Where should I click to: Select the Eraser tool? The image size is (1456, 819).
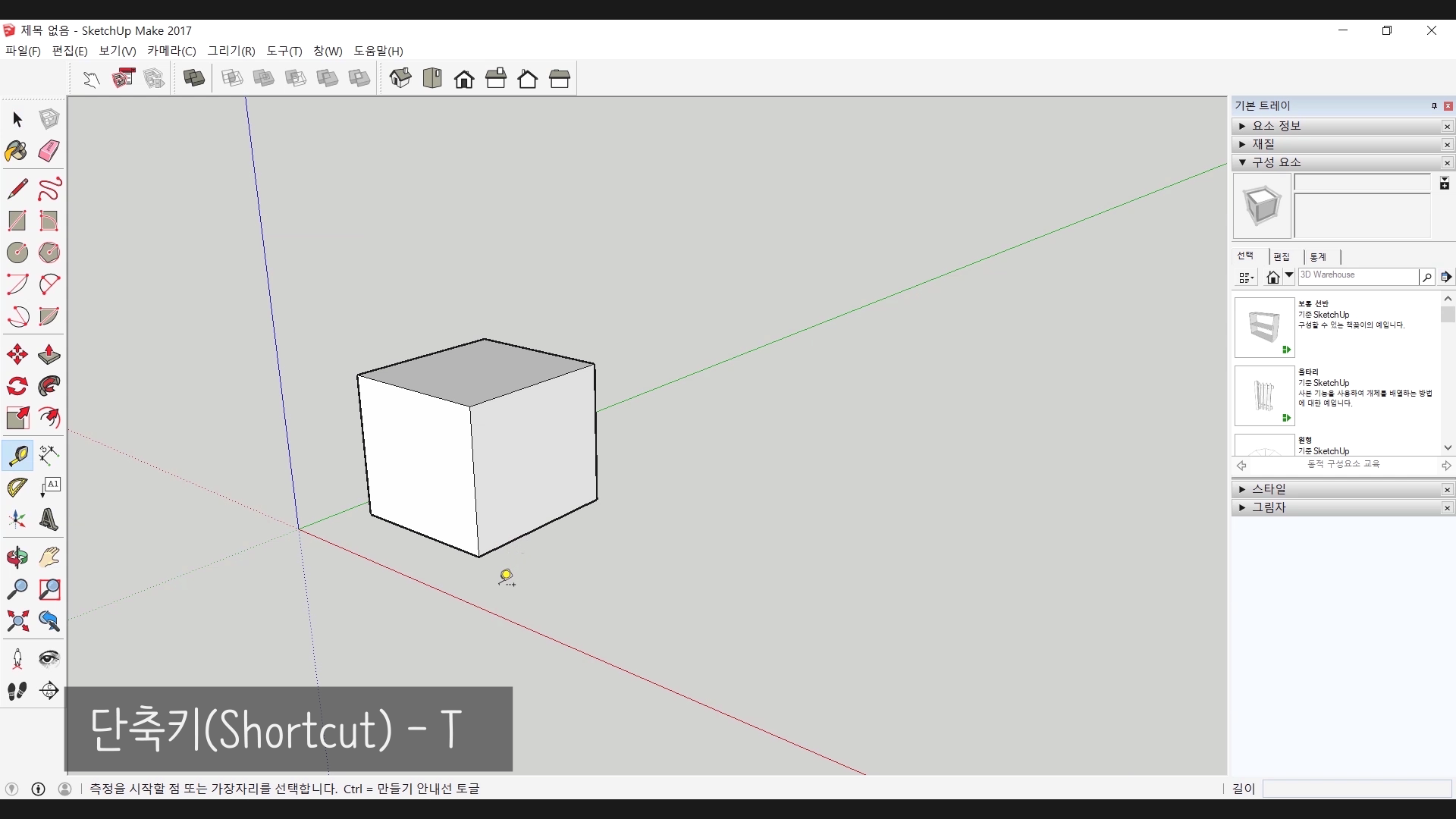click(49, 151)
